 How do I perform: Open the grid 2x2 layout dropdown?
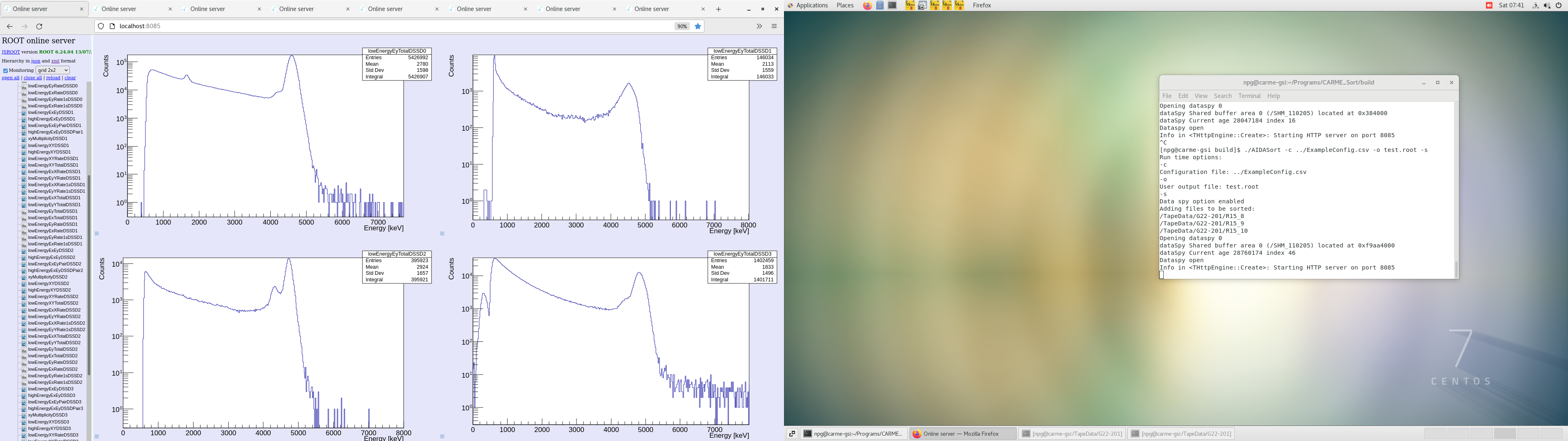coord(53,71)
